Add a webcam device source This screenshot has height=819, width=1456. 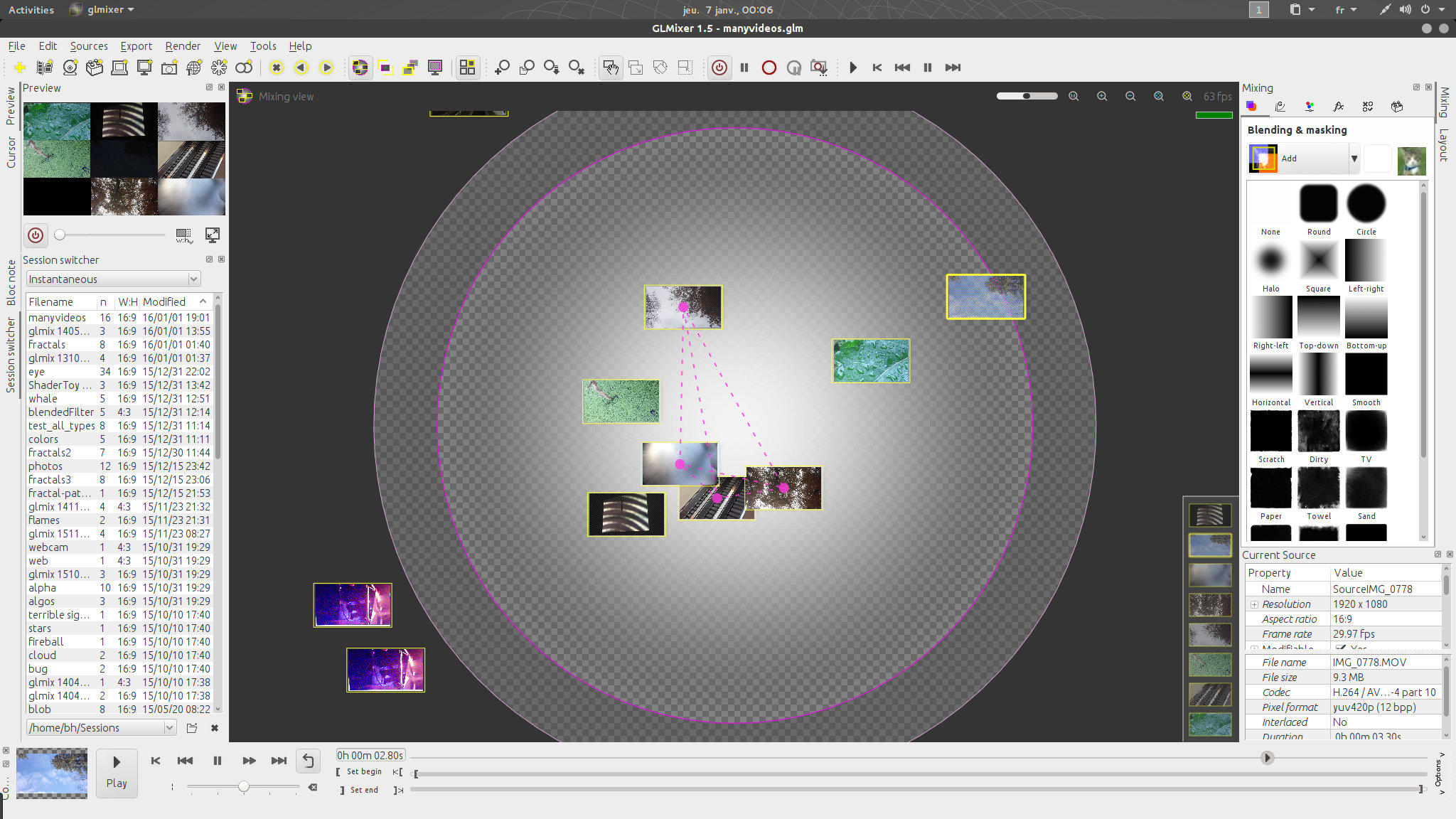point(70,68)
